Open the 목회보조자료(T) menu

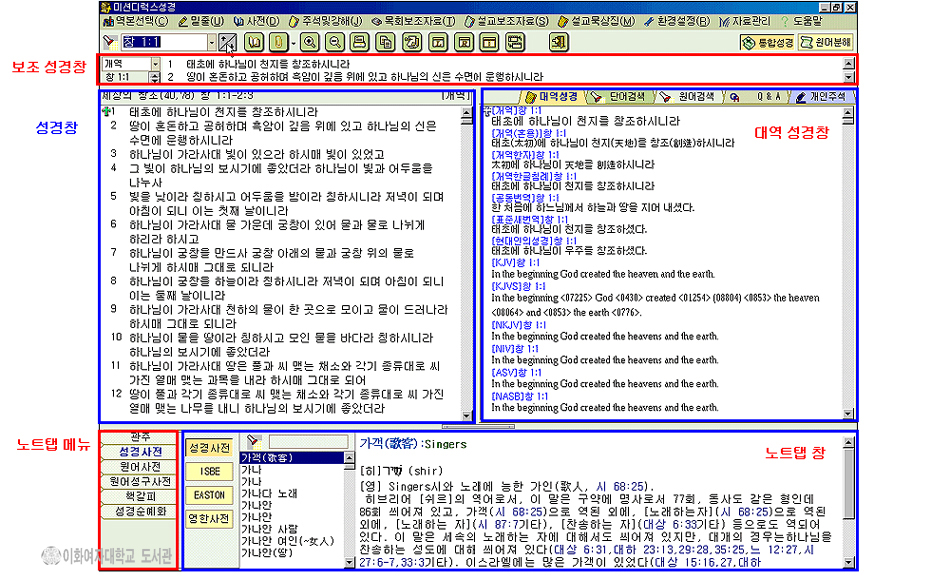414,21
